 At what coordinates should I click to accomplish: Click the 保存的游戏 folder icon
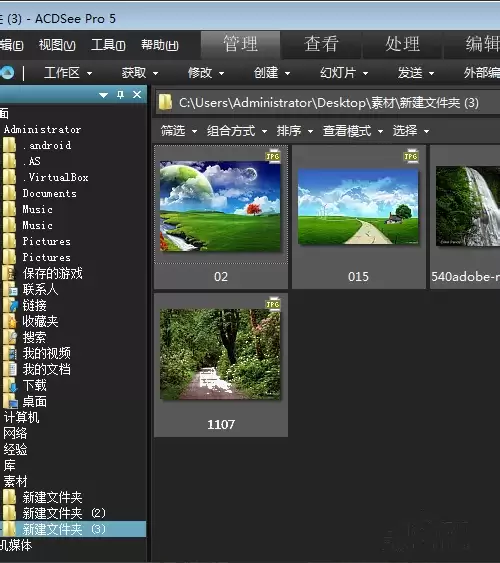[x=9, y=274]
